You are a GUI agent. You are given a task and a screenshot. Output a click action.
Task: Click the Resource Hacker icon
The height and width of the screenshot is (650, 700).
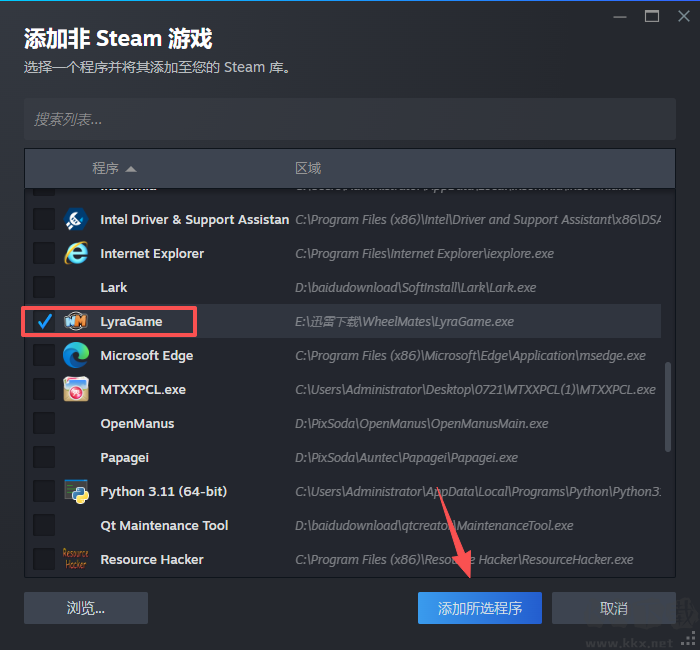[76, 559]
